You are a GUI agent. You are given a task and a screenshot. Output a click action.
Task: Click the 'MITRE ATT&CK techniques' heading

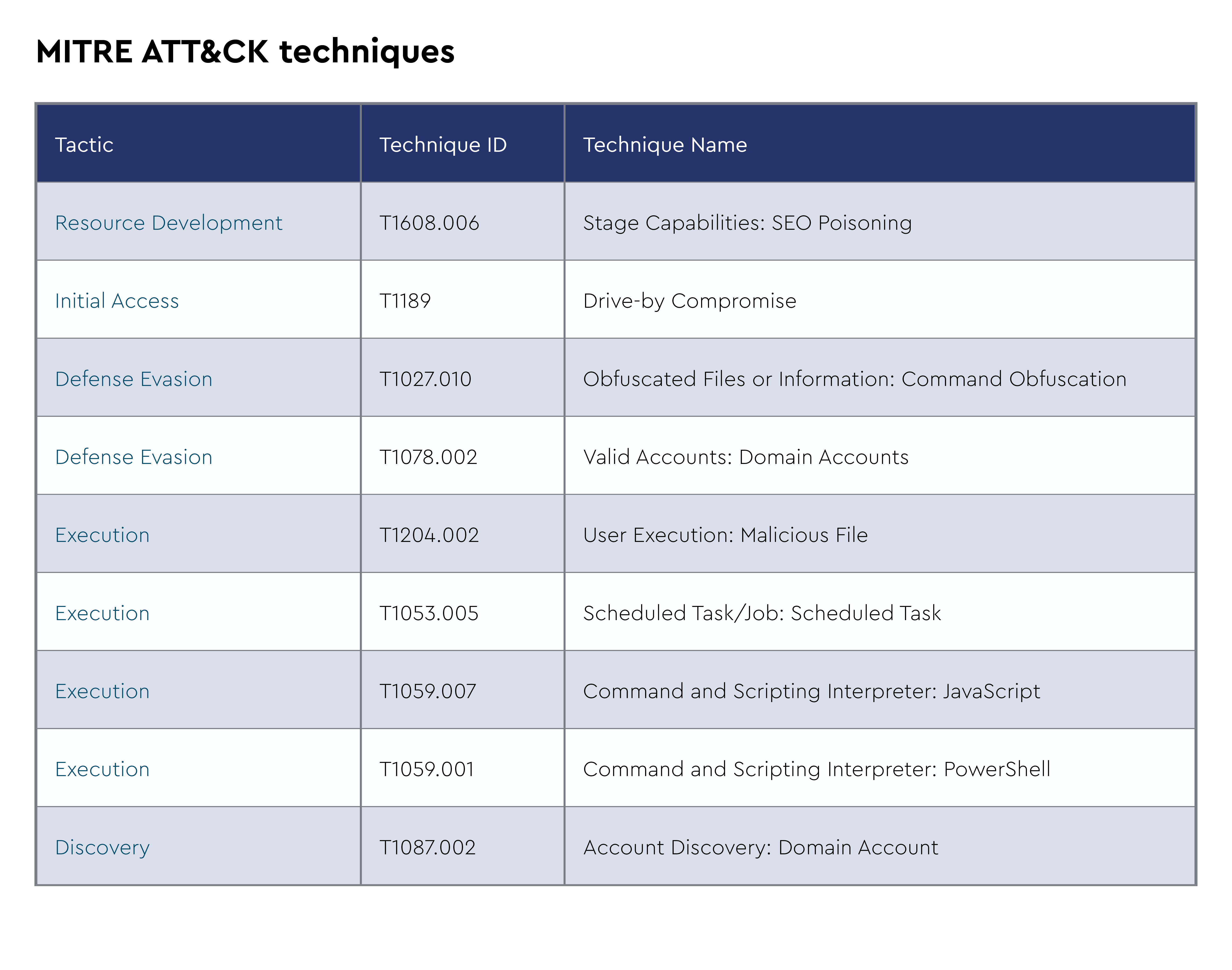coord(245,52)
